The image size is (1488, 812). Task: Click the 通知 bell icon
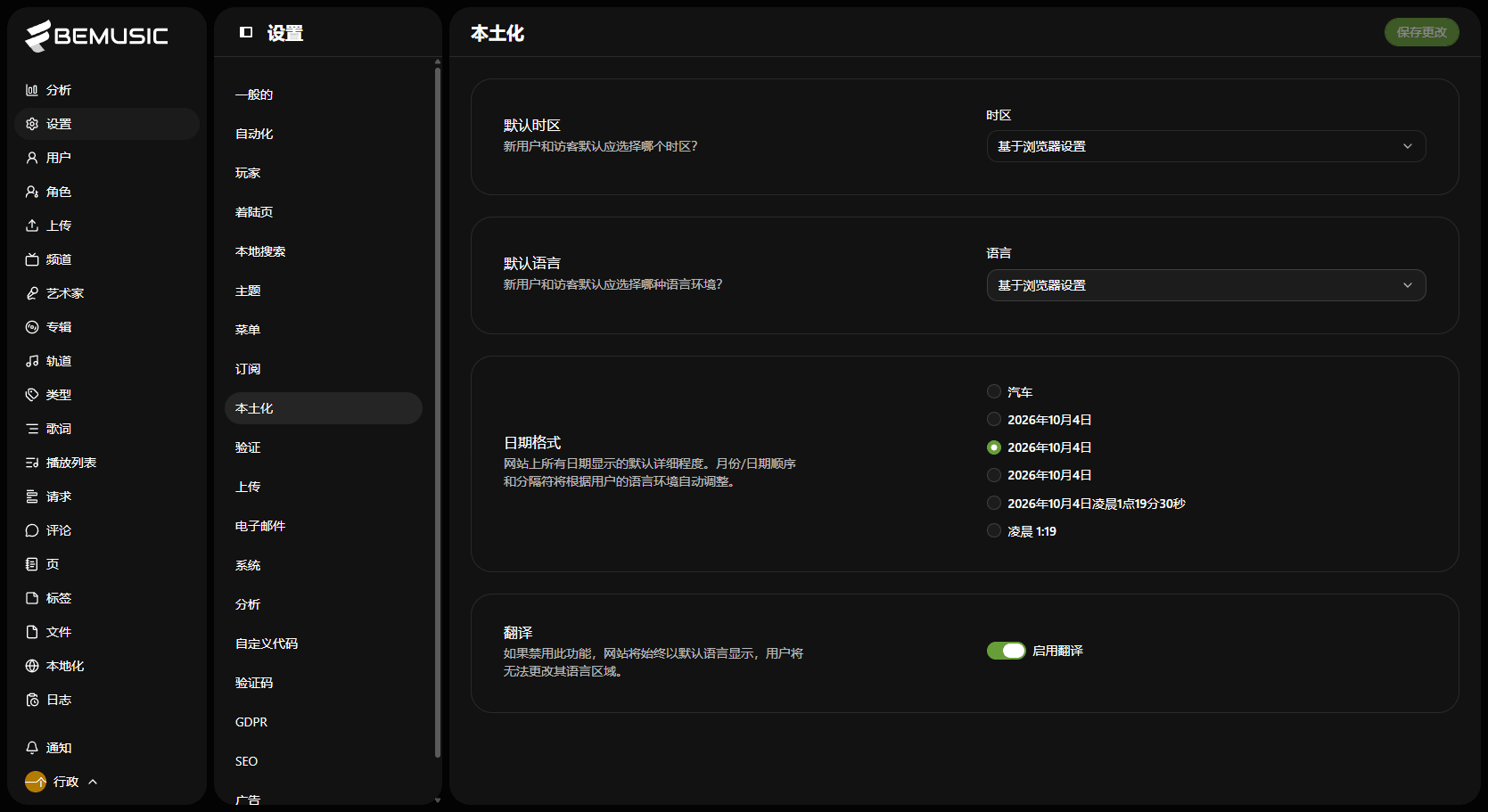pyautogui.click(x=32, y=748)
